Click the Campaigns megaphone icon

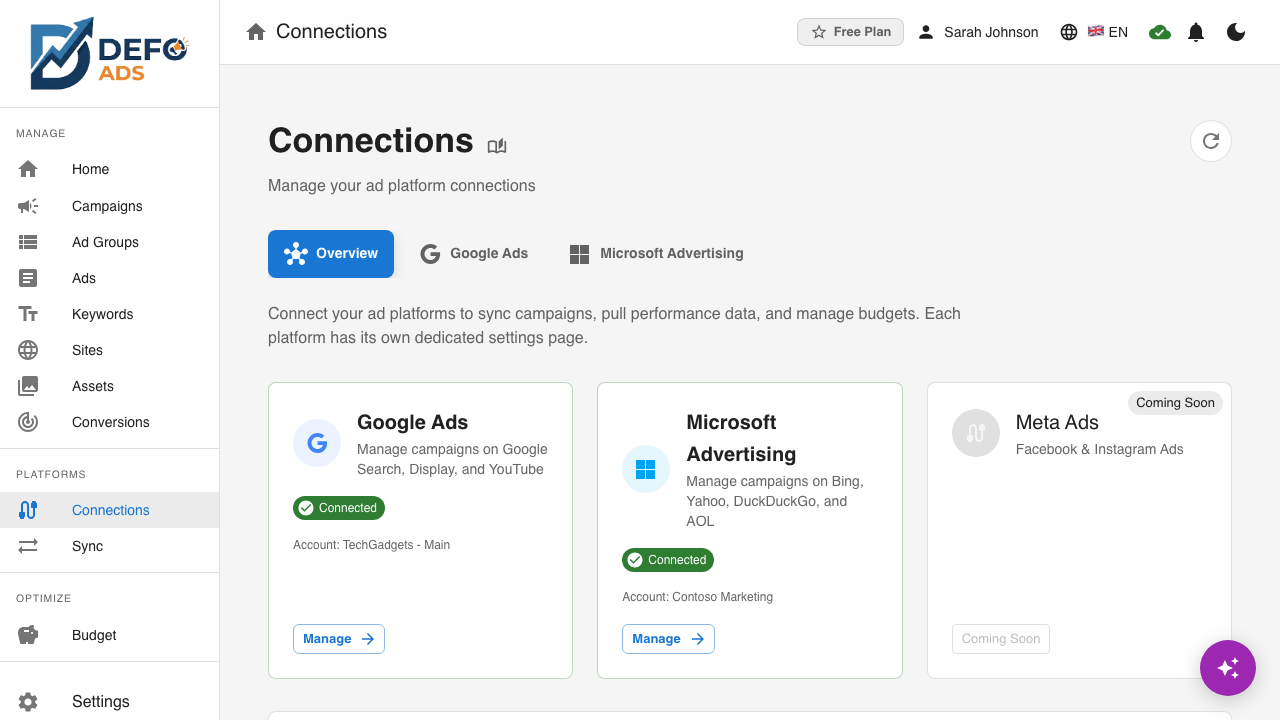pyautogui.click(x=28, y=206)
